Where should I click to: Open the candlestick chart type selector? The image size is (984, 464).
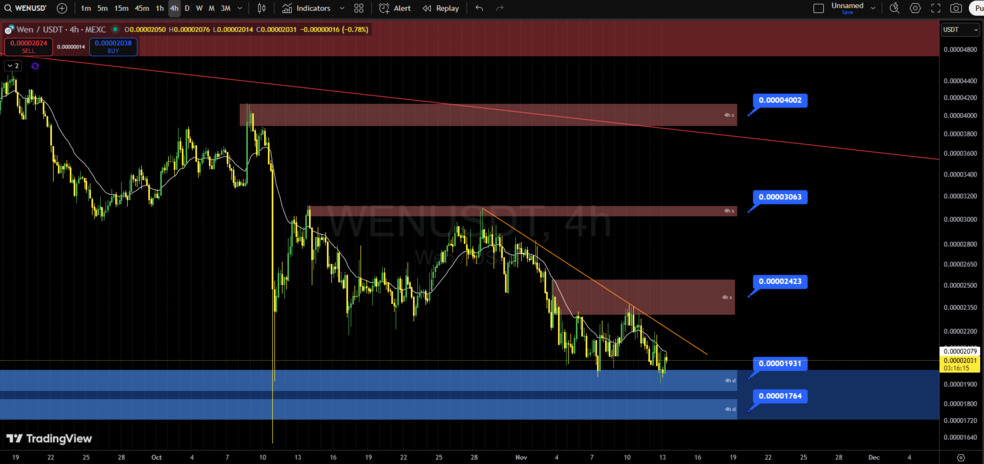pos(262,8)
